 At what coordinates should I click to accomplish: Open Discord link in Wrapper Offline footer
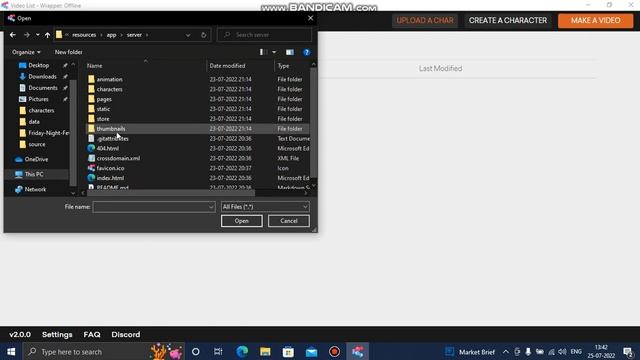(x=126, y=335)
